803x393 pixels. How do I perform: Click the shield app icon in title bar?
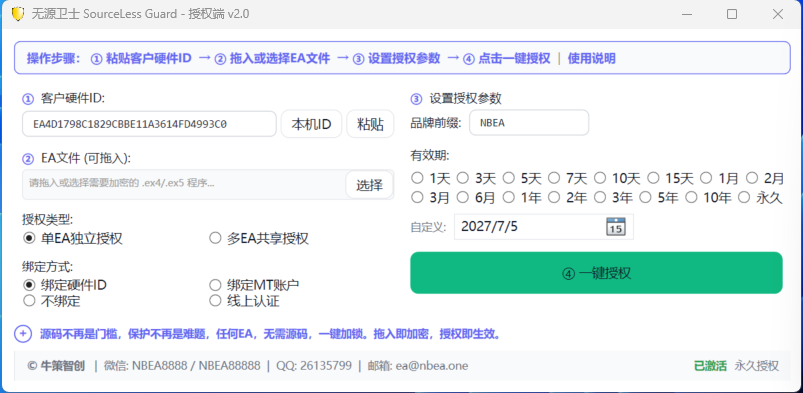[x=18, y=14]
